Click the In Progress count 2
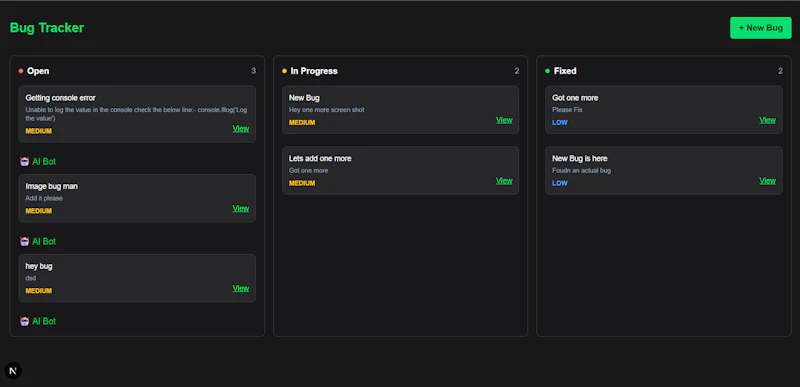Screen dimensions: 800x387 [x=517, y=71]
